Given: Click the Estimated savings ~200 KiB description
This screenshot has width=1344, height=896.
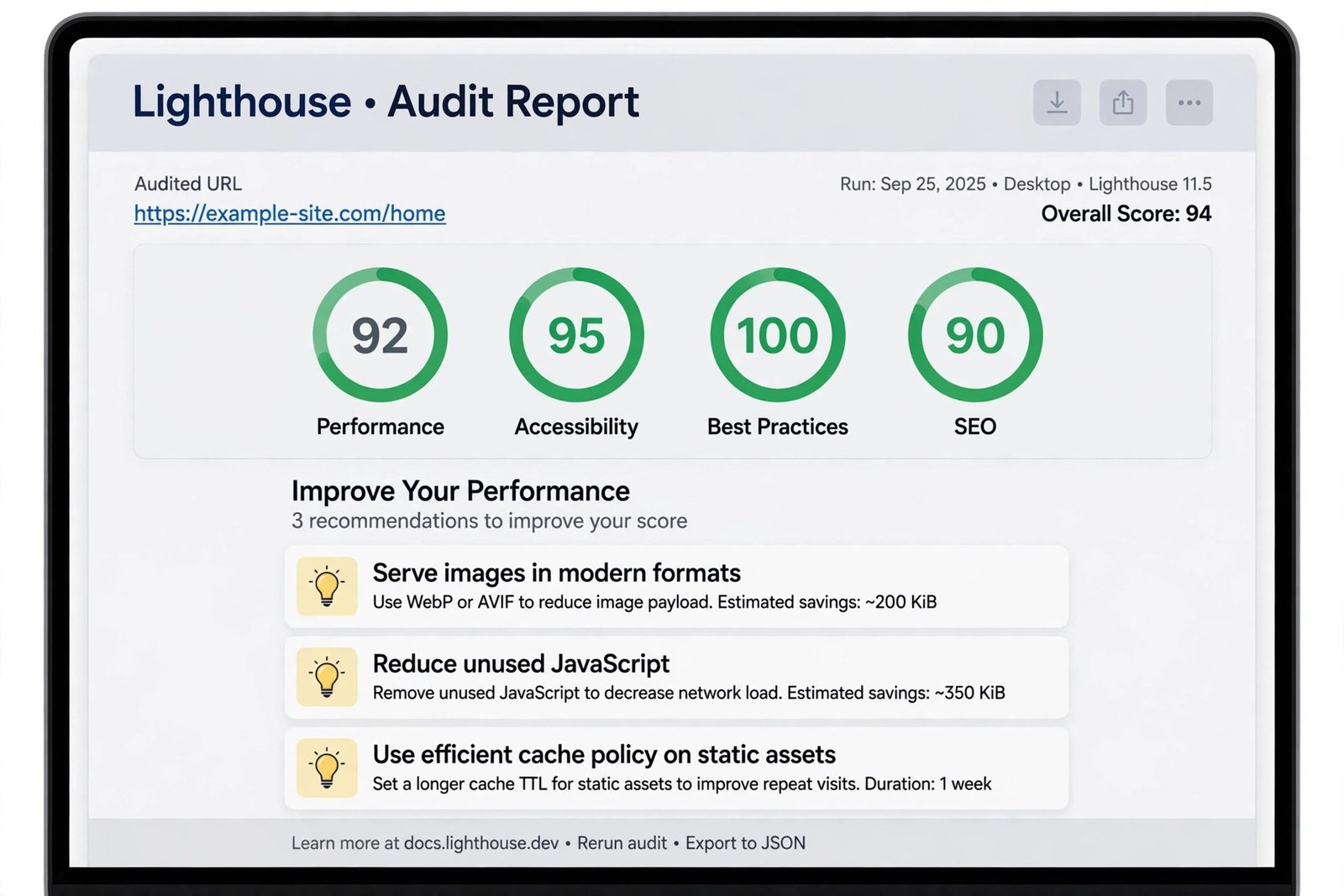Looking at the screenshot, I should tap(654, 602).
